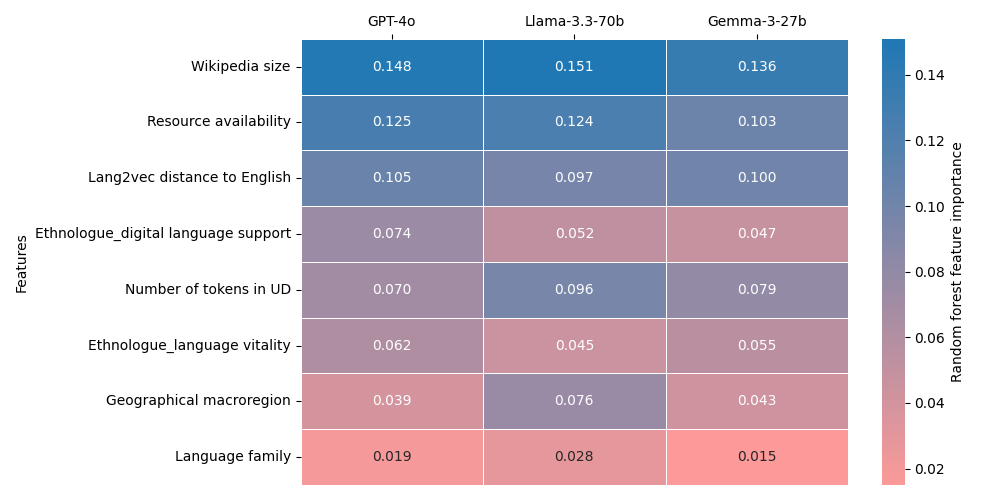This screenshot has width=1000, height=500.
Task: Select the 0.14 colorbar tick label
Action: point(929,75)
